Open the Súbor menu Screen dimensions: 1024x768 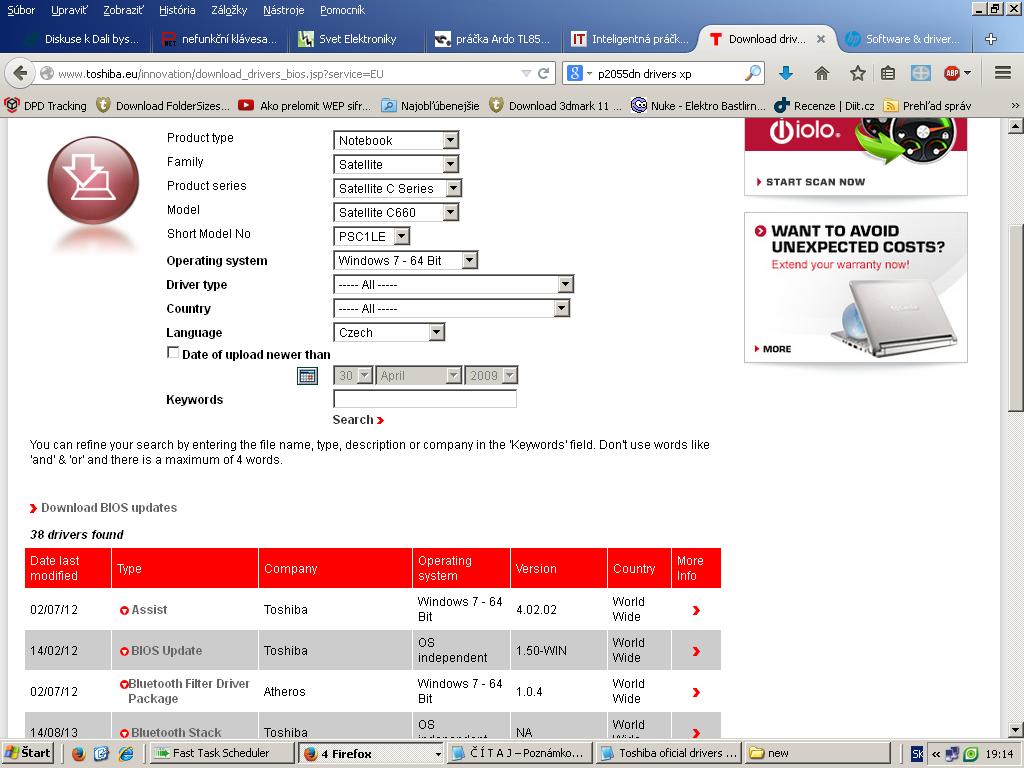(21, 10)
